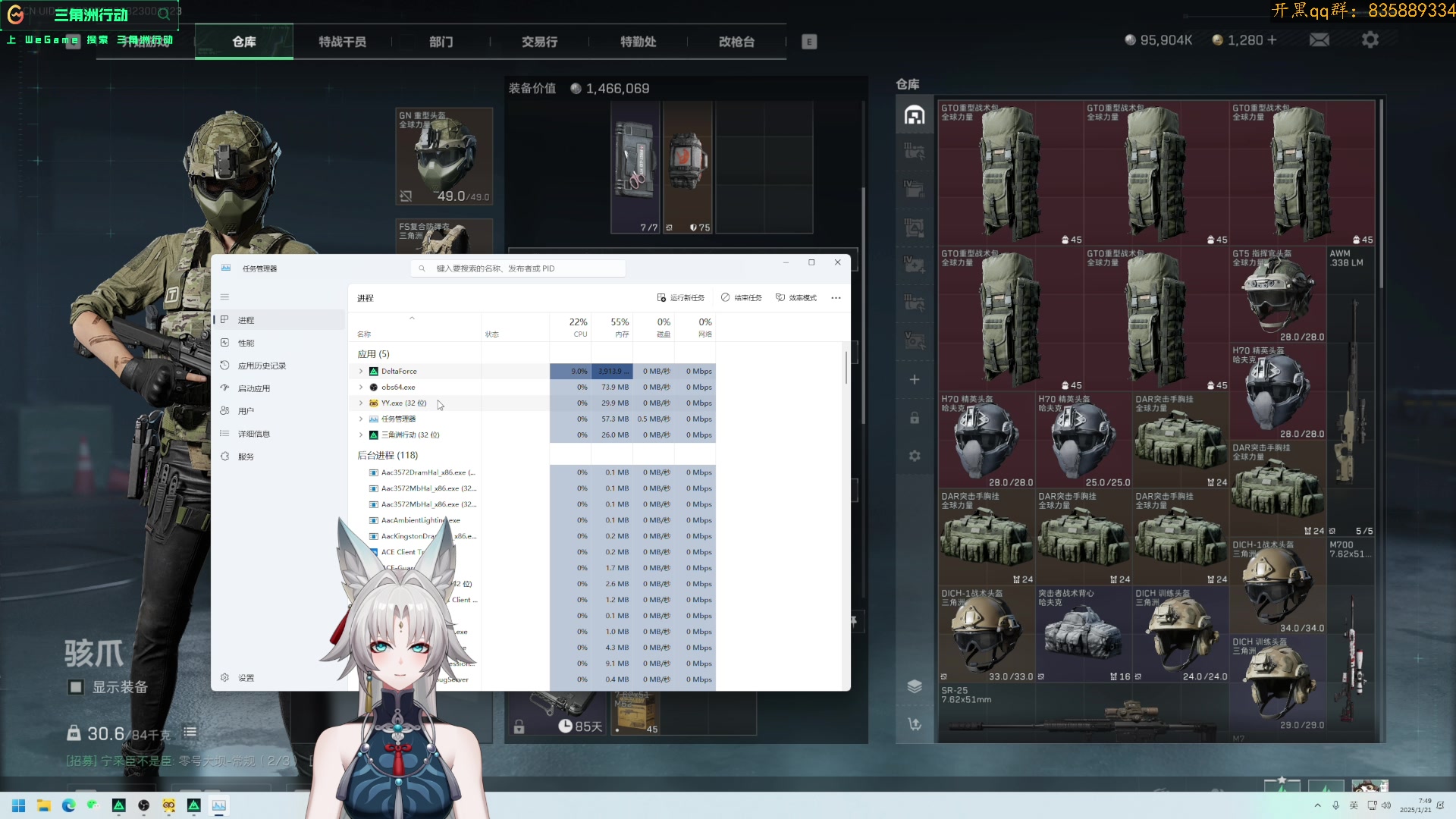Open the Windows Start menu

19,805
